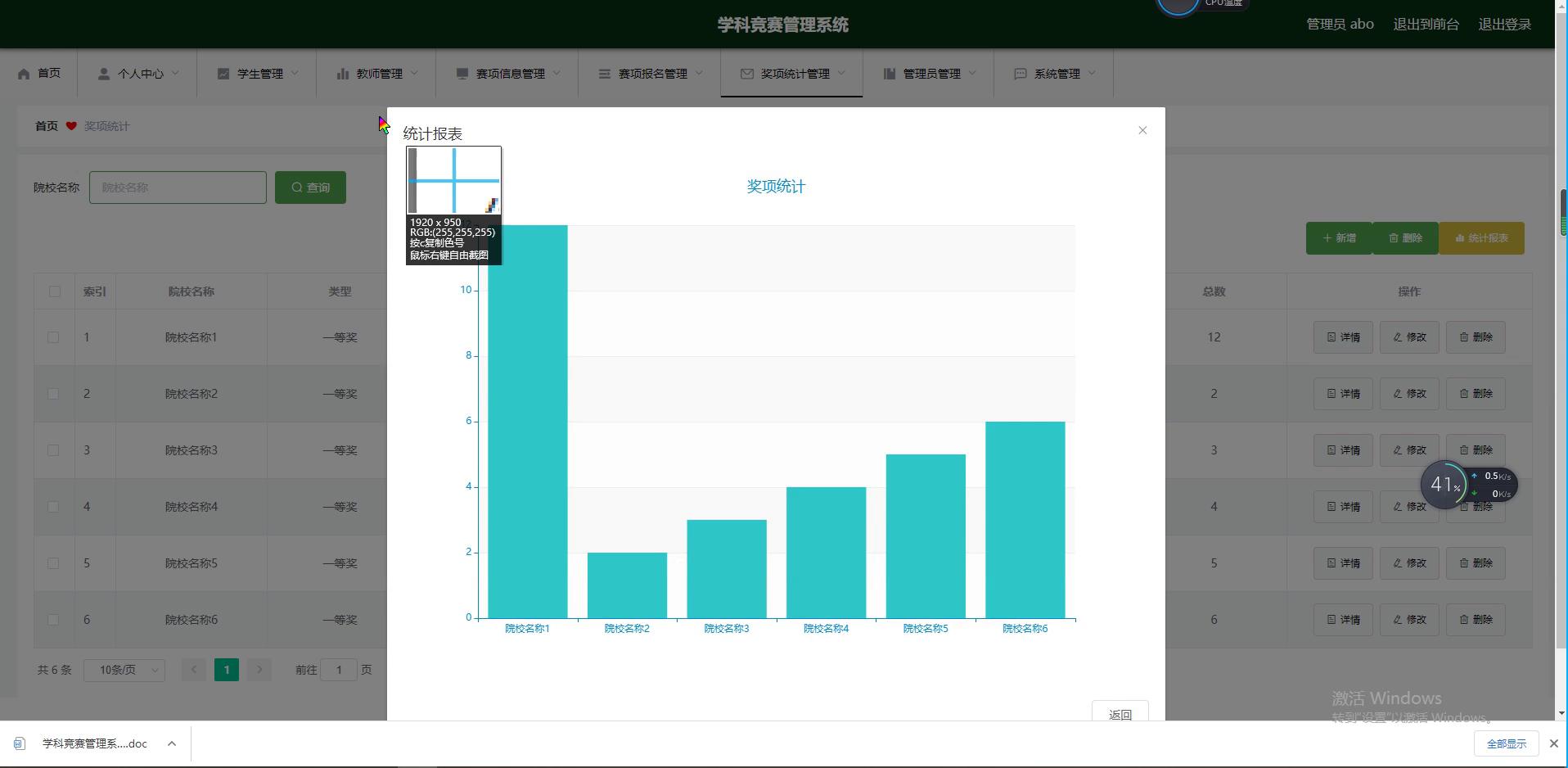Click the 返回 button in dialog
Screen dimensions: 1568x768
(x=1120, y=713)
